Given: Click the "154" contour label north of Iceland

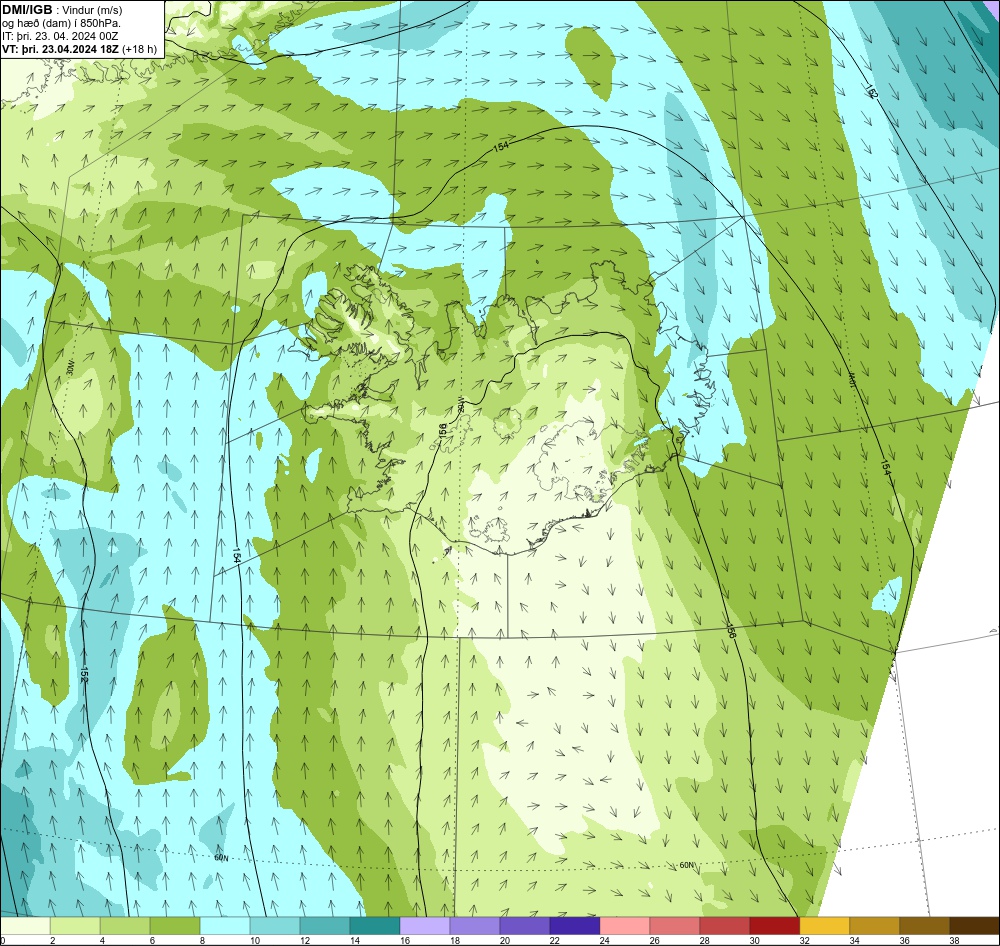Looking at the screenshot, I should [501, 147].
